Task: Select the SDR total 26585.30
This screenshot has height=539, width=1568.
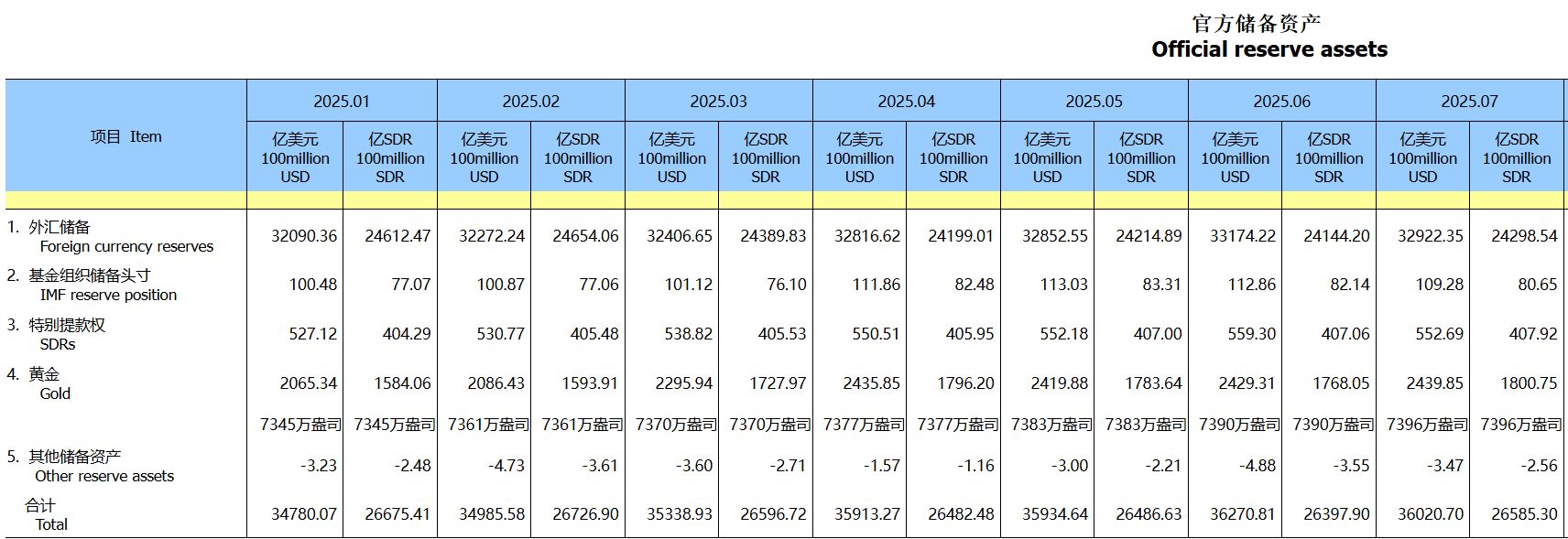Action: coord(1524,514)
